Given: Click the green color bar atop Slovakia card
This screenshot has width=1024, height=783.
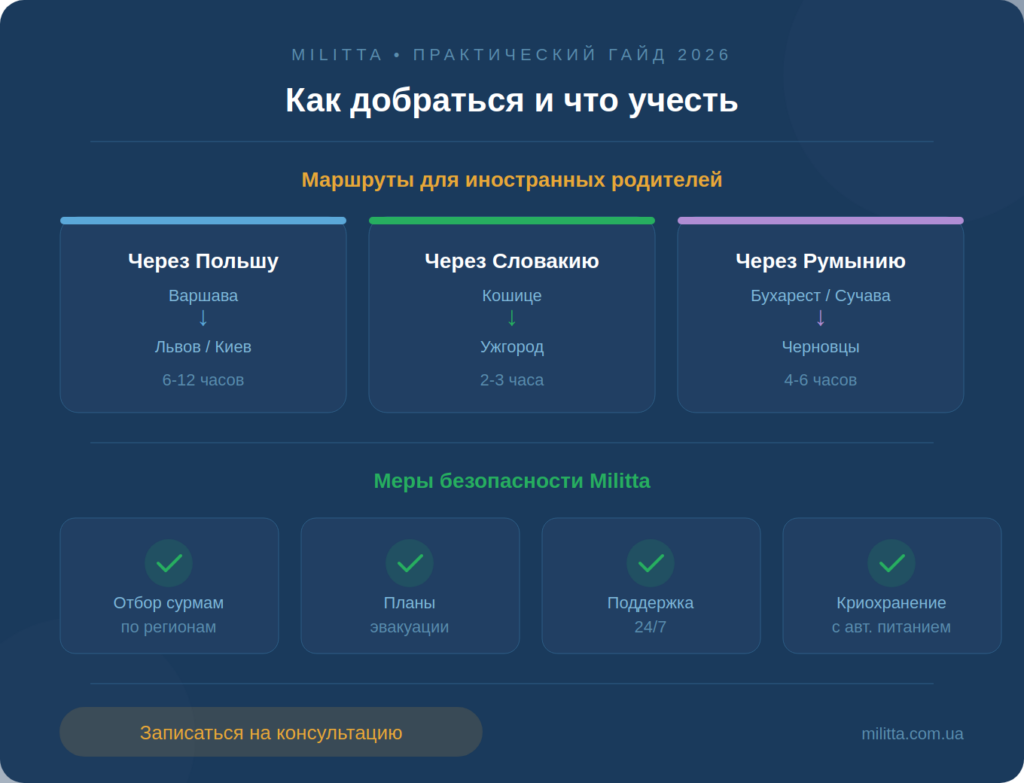Looking at the screenshot, I should point(512,221).
